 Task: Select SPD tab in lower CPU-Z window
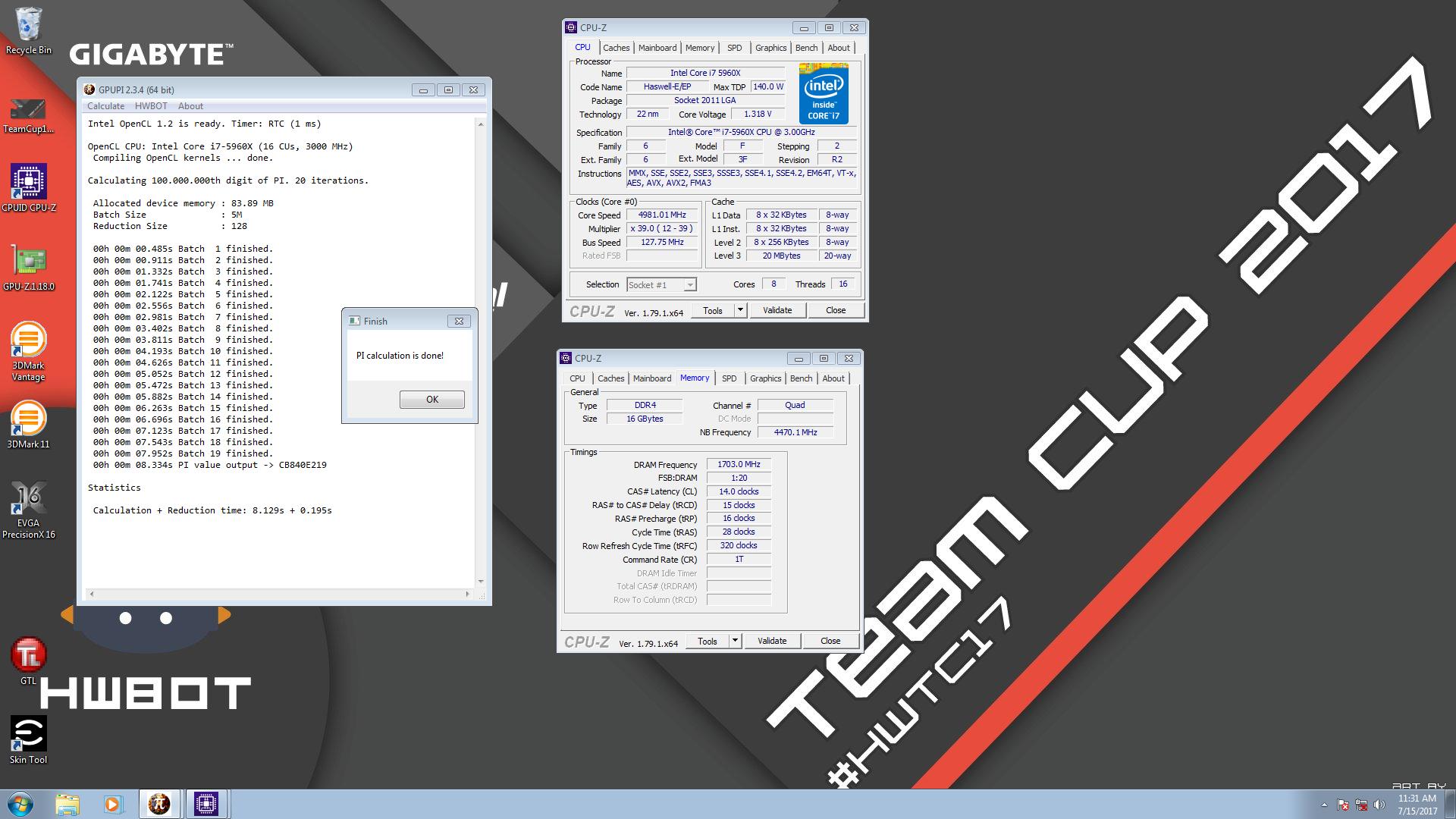(x=730, y=378)
